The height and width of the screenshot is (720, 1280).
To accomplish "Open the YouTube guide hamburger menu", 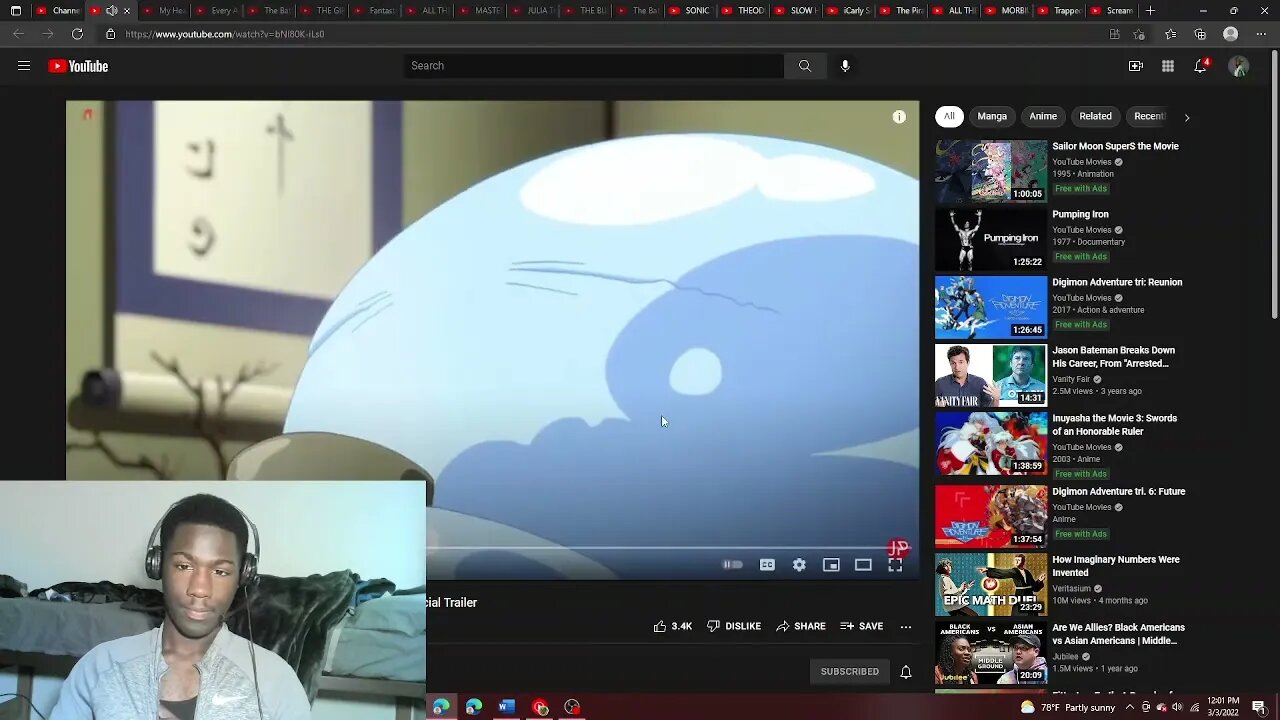I will [x=24, y=66].
